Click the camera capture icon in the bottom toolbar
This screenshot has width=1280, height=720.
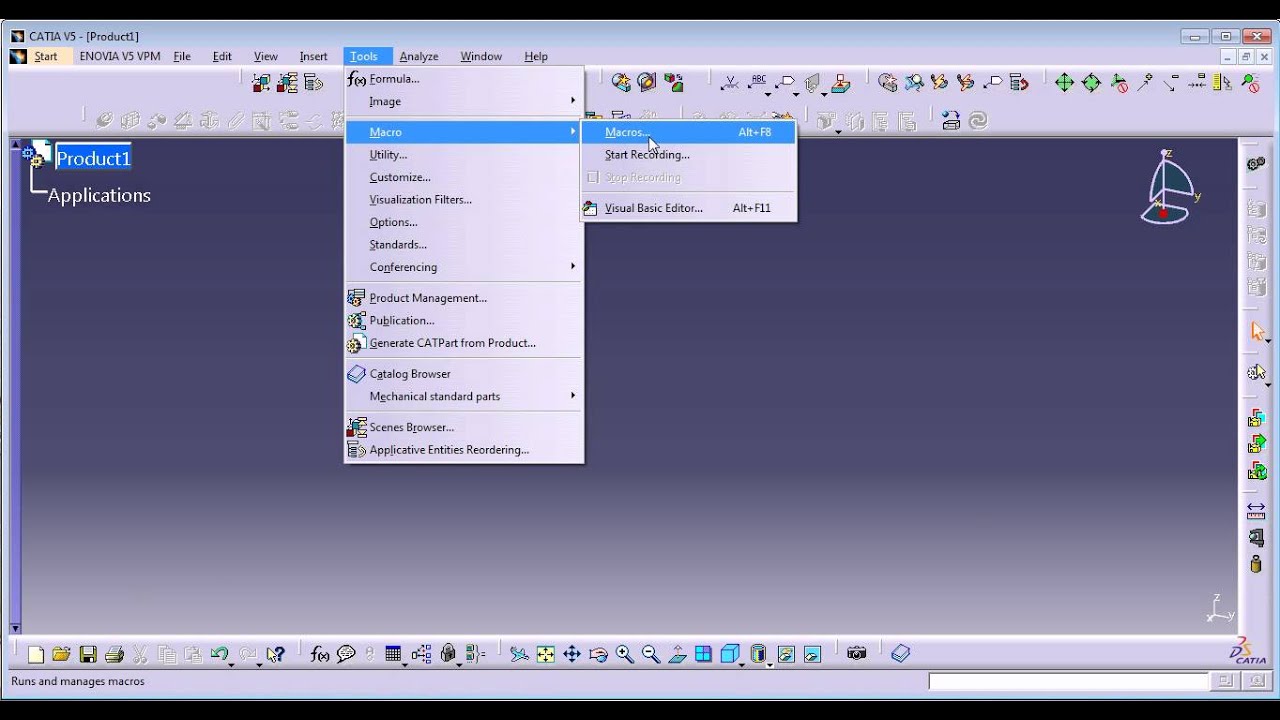[x=856, y=653]
